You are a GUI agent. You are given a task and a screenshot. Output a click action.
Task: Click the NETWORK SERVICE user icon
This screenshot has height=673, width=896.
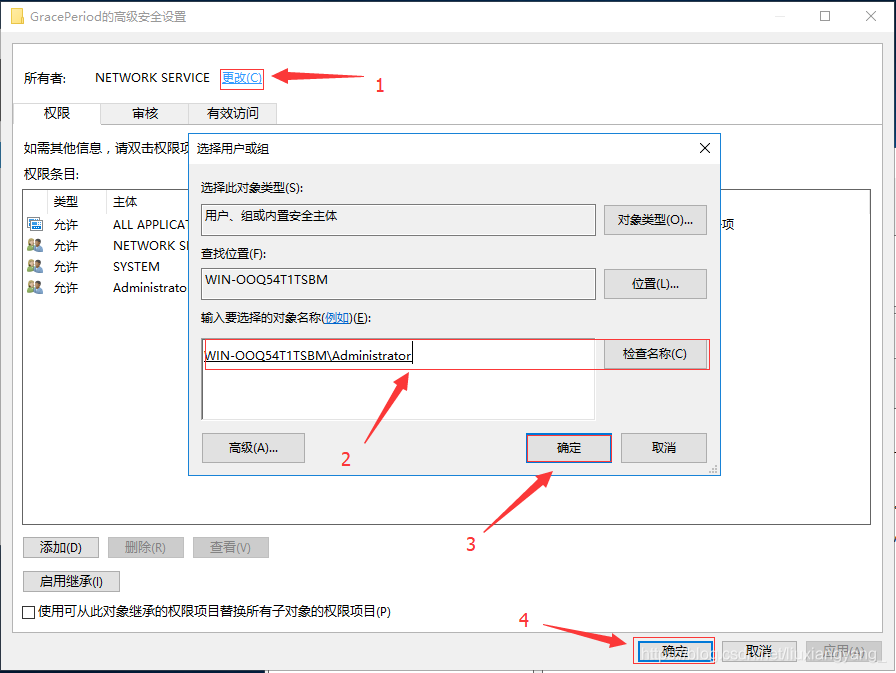[35, 245]
